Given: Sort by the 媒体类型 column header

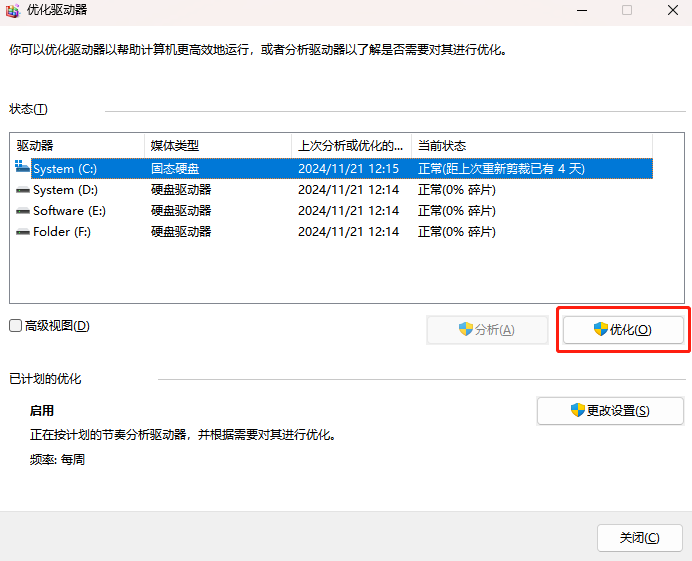Looking at the screenshot, I should click(218, 146).
